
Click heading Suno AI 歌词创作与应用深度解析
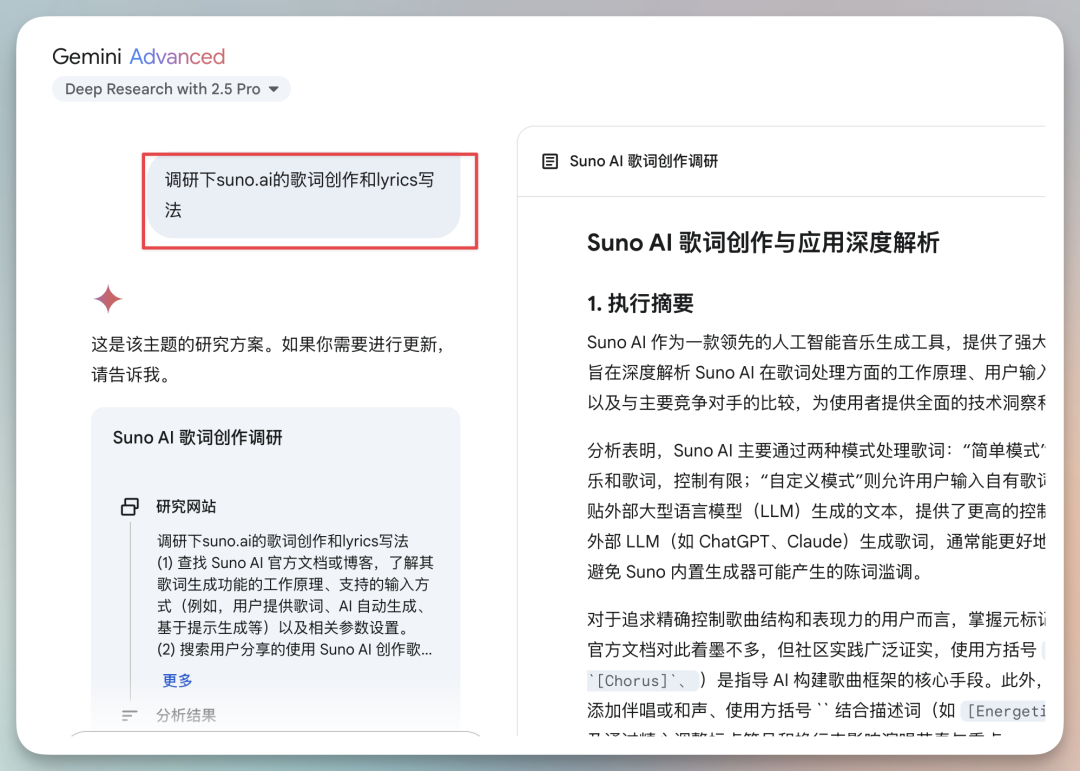(x=763, y=243)
